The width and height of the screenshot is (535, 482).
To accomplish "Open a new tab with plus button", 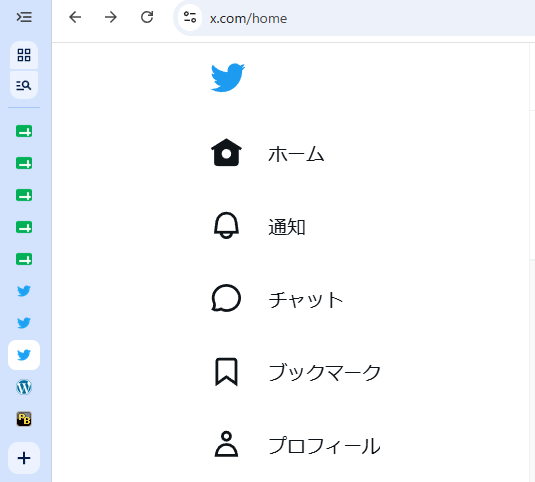I will click(x=24, y=458).
